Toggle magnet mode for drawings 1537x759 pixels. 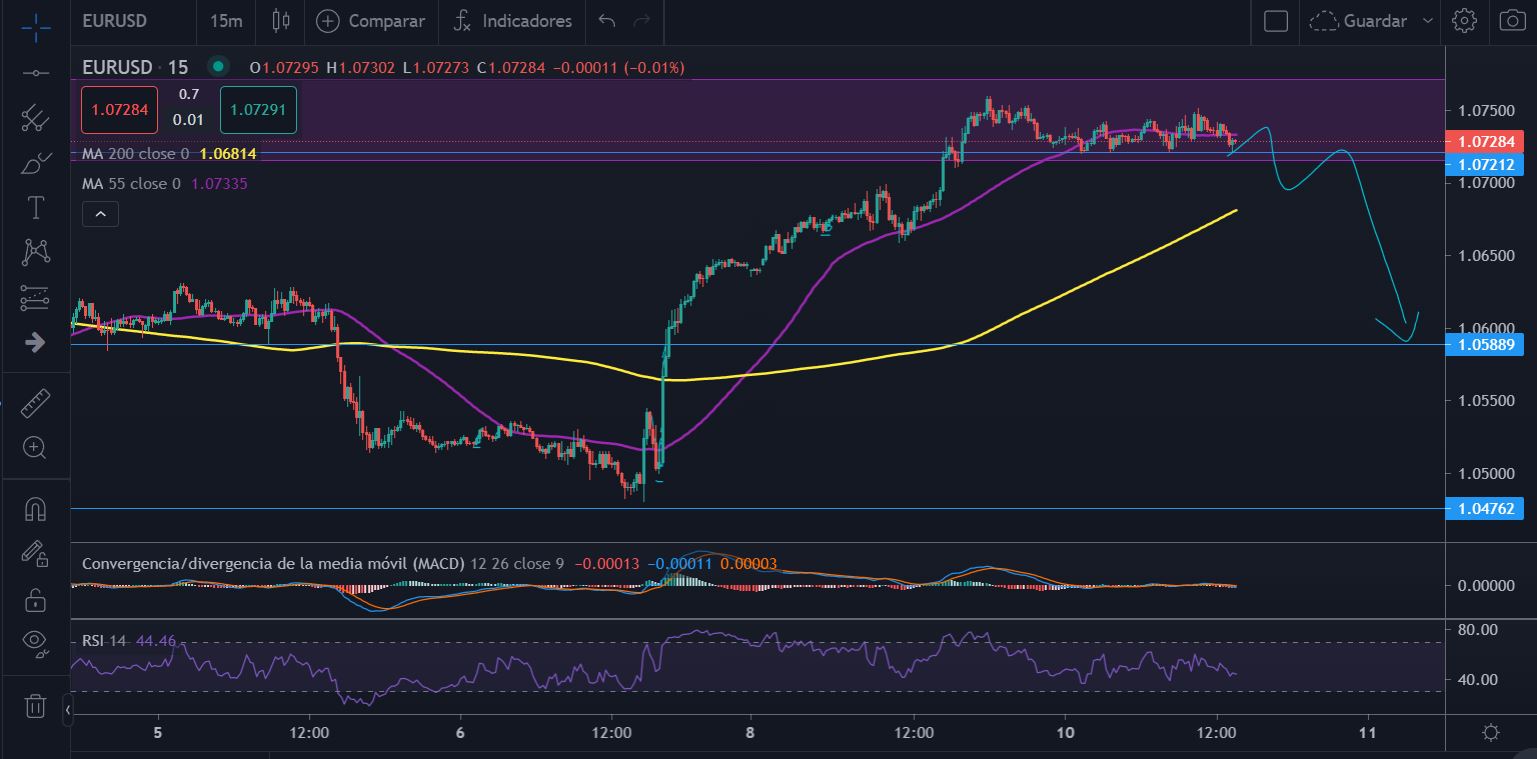tap(35, 509)
